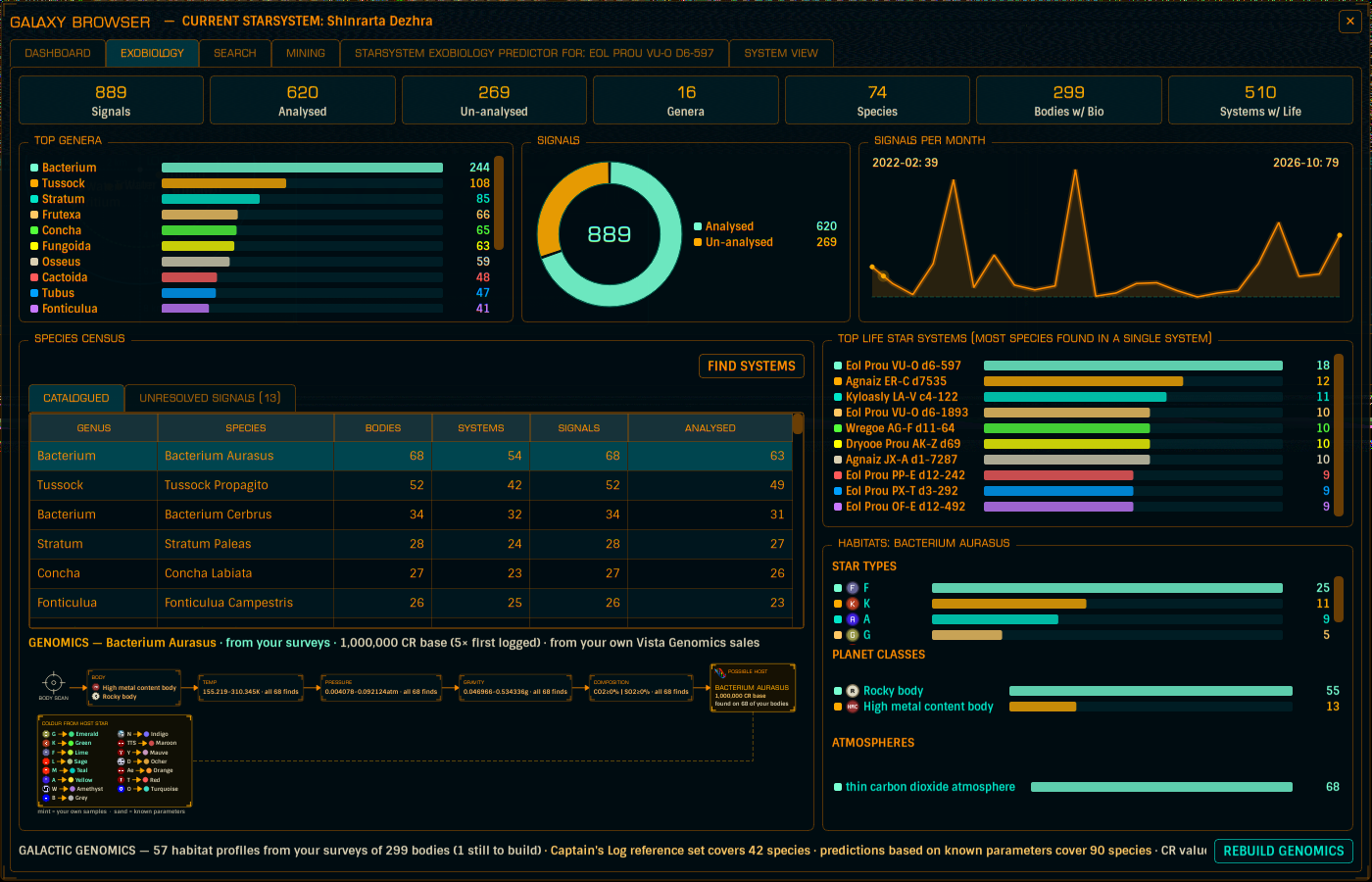The image size is (1372, 882).
Task: Sort table by Genus column header
Action: (94, 428)
